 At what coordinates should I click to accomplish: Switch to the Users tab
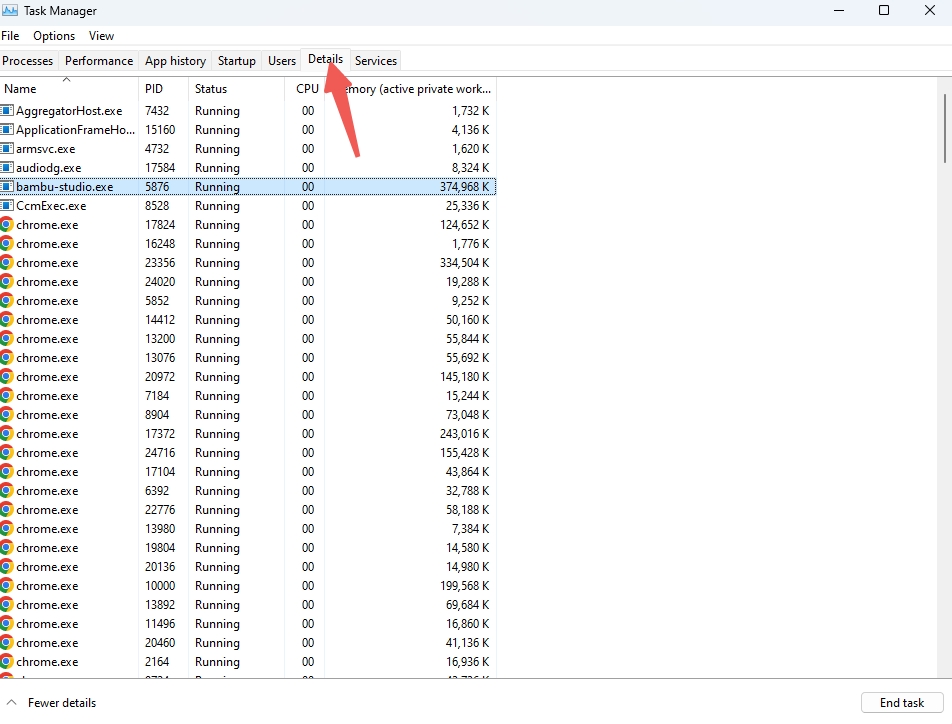[x=282, y=61]
